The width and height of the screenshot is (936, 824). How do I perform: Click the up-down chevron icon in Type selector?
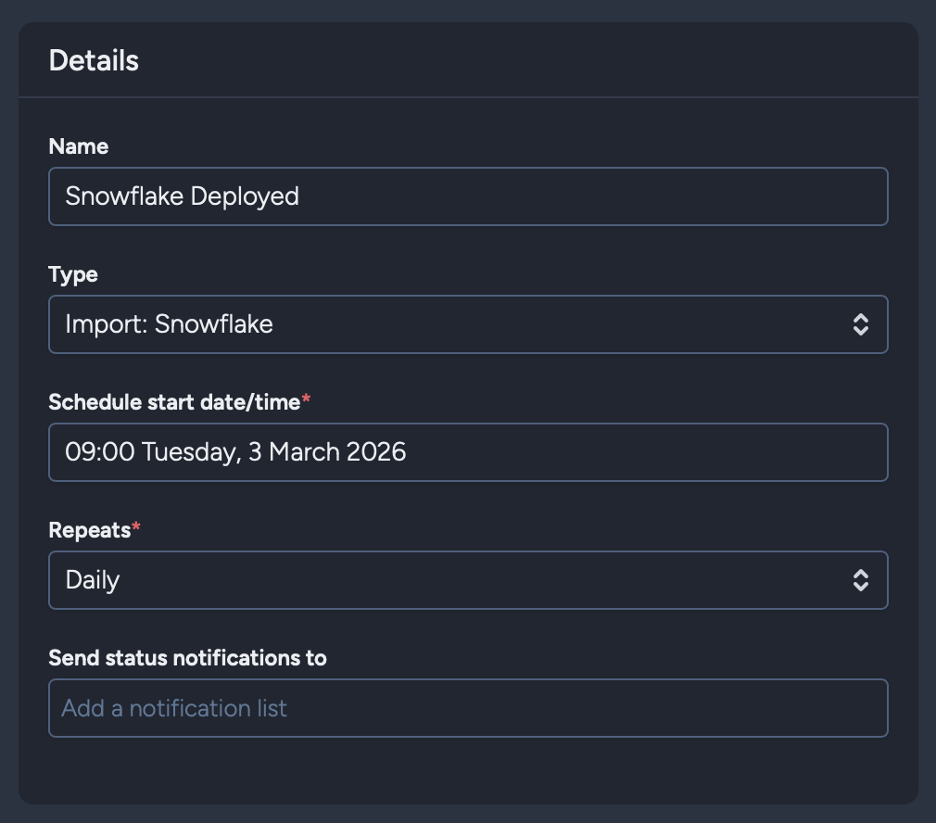click(860, 324)
